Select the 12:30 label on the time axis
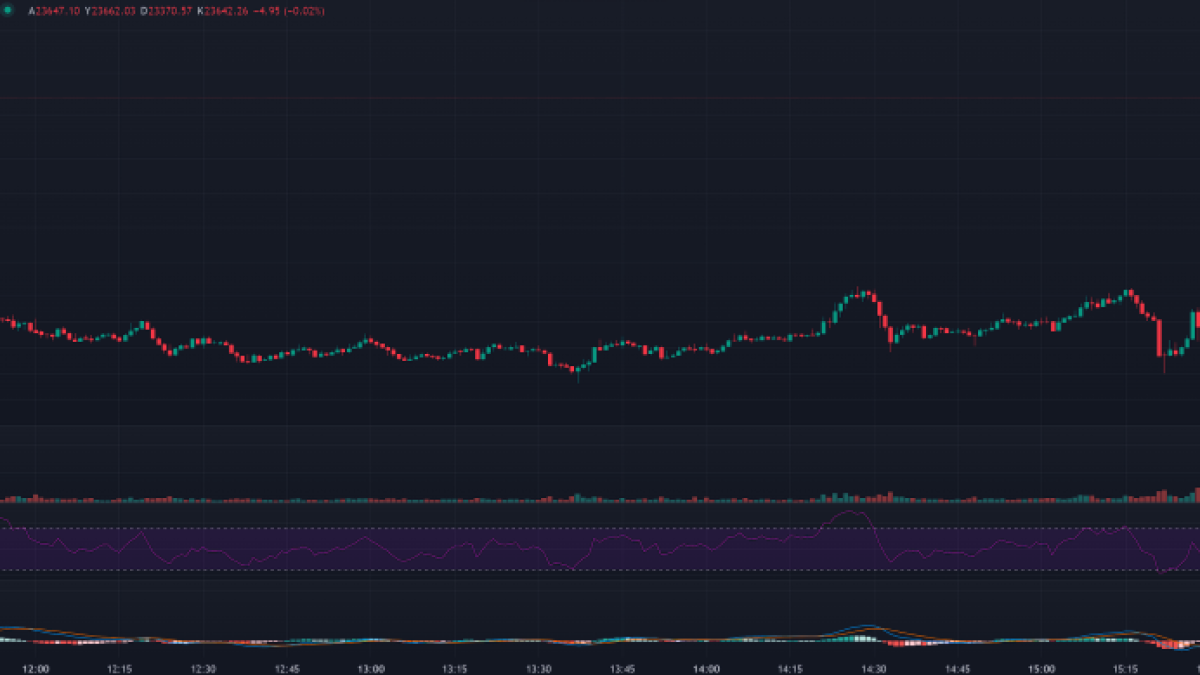 (x=203, y=668)
